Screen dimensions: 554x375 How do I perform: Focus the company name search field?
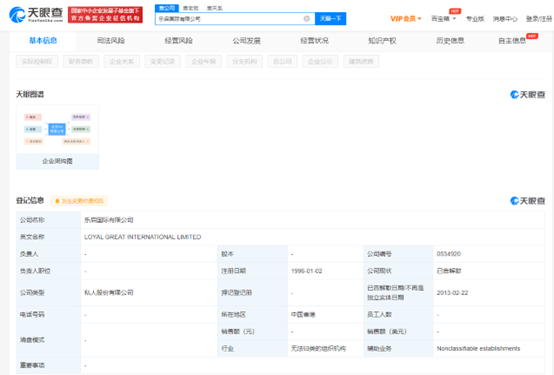click(x=230, y=18)
